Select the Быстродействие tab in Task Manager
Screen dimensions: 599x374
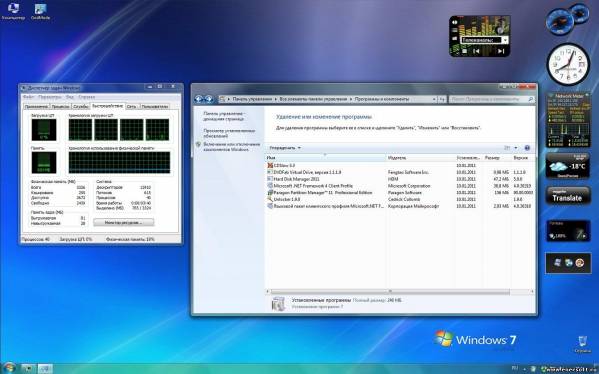(x=107, y=106)
